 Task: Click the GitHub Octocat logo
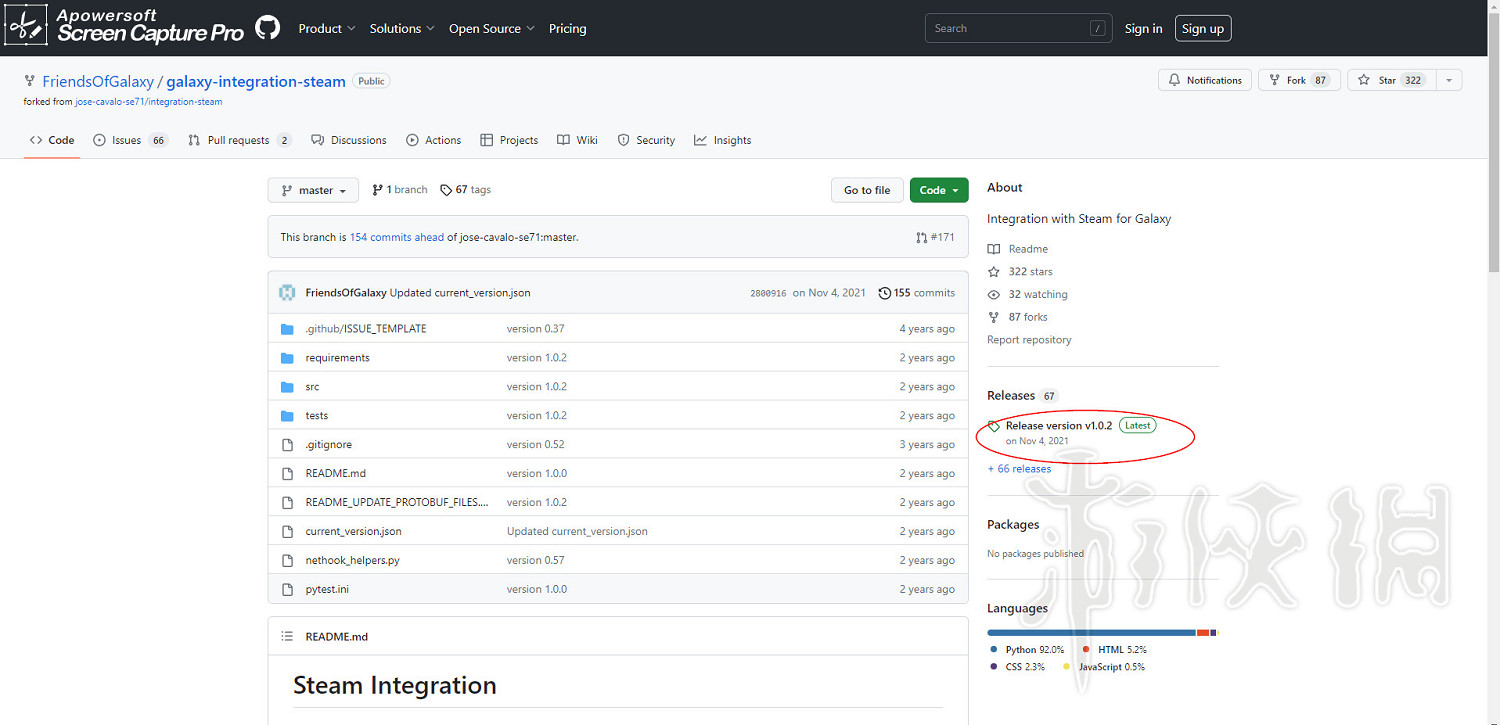268,28
